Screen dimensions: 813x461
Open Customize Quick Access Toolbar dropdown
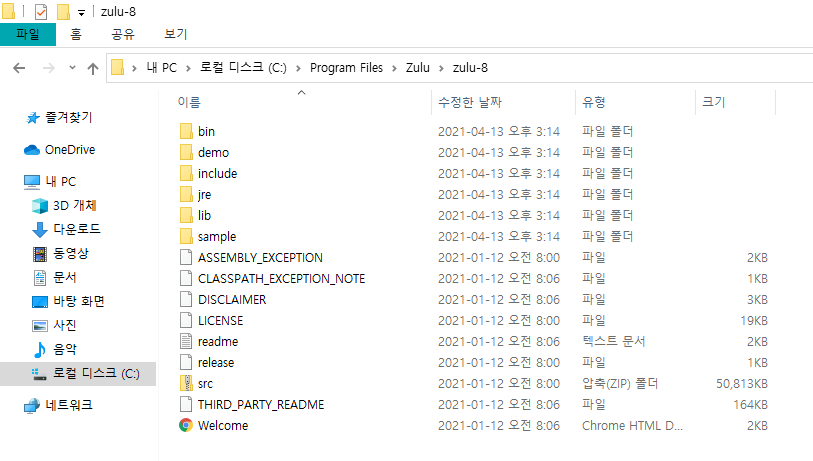pyautogui.click(x=81, y=12)
